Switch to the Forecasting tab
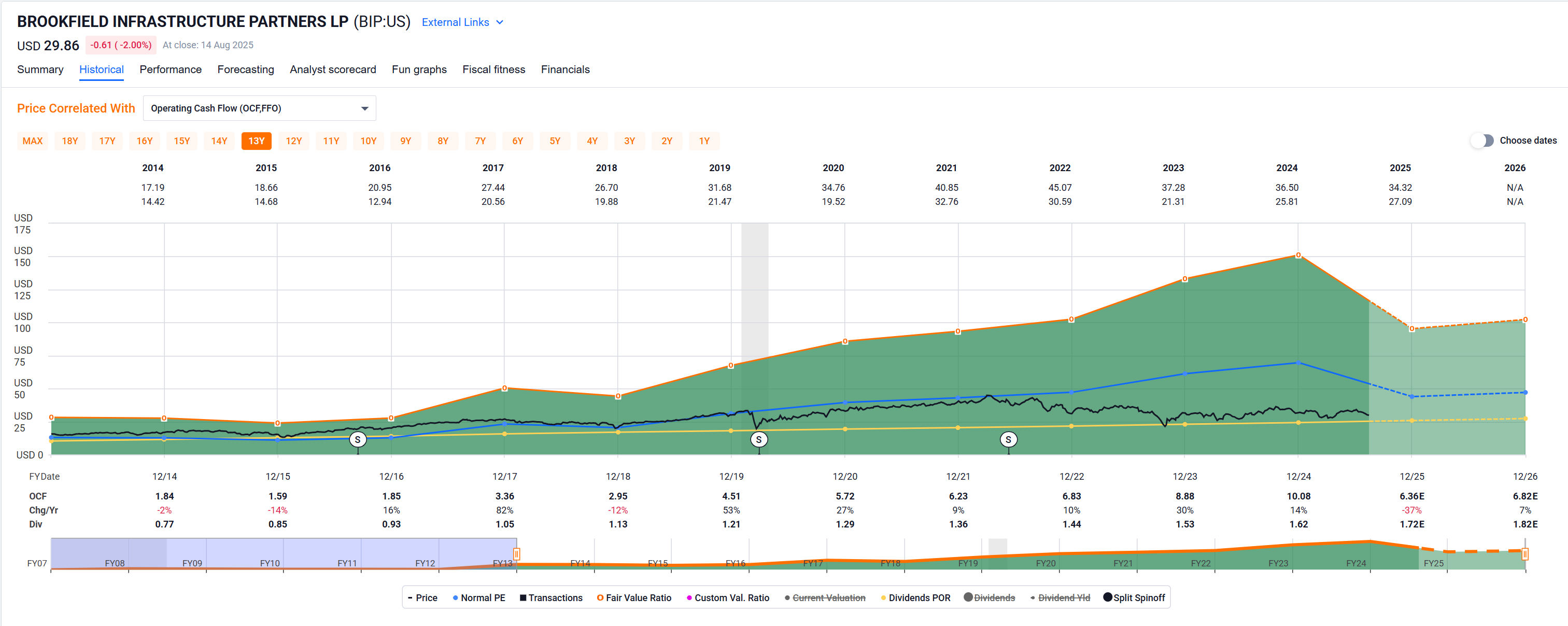The image size is (1568, 626). (245, 69)
